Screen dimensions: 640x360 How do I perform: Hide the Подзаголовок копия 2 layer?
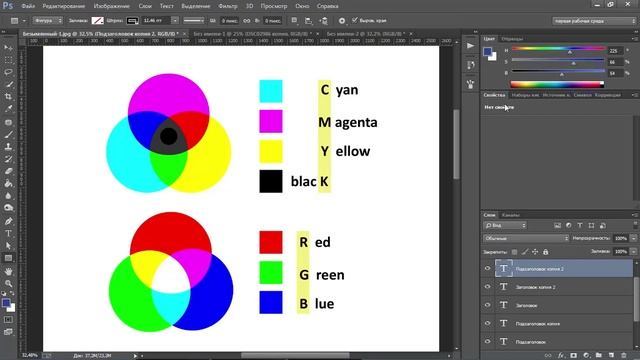pyautogui.click(x=487, y=269)
